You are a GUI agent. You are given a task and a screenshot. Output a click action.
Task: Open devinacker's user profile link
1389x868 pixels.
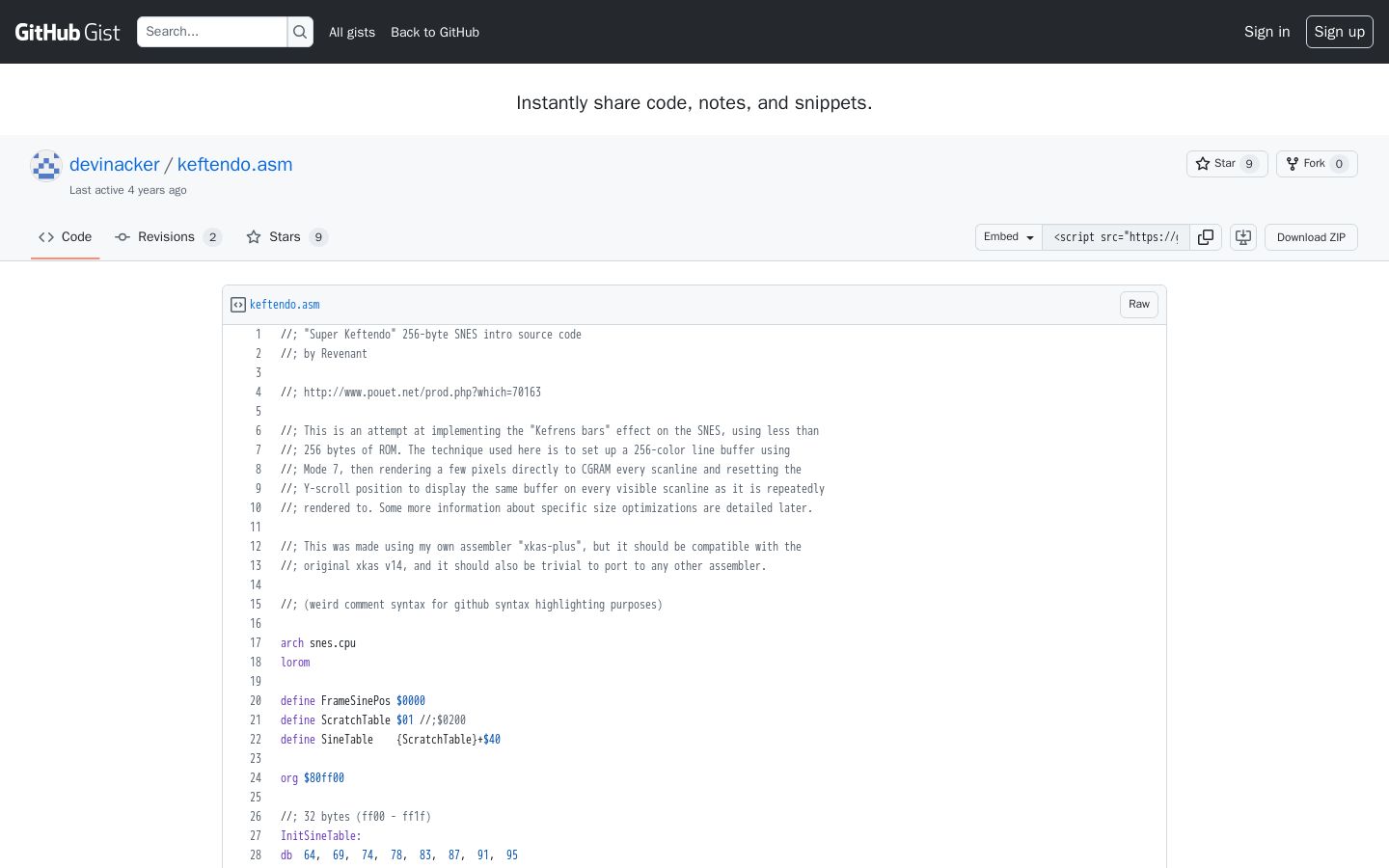[114, 164]
